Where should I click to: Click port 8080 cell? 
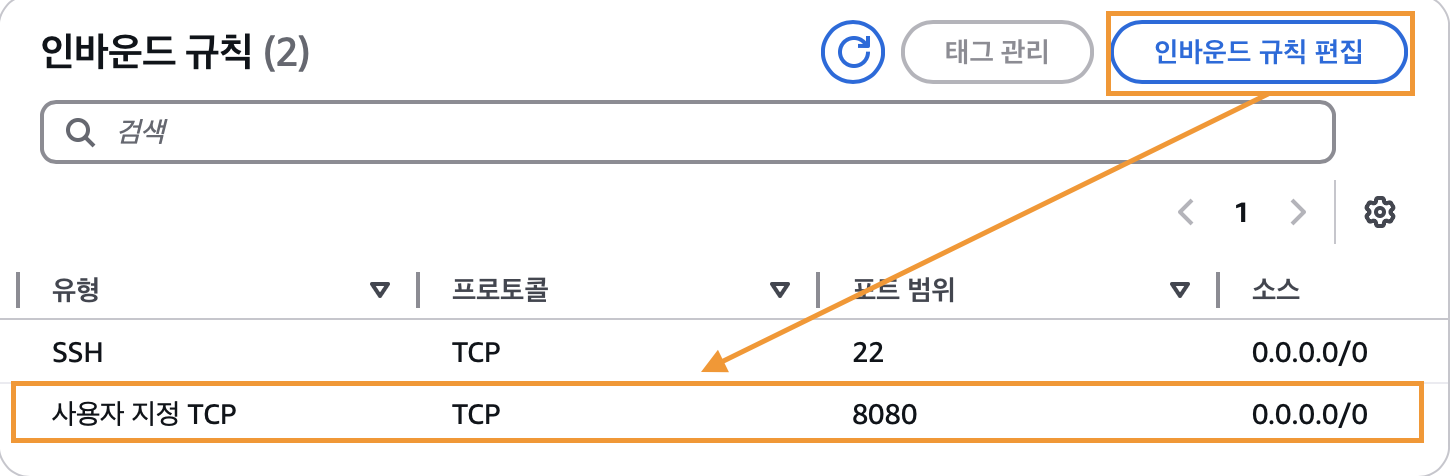click(x=884, y=413)
